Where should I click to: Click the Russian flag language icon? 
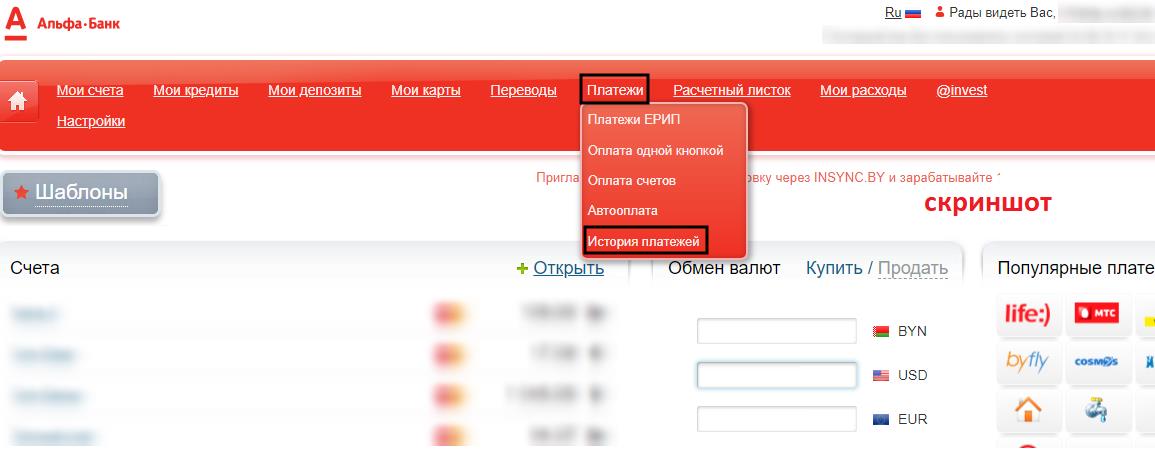point(913,13)
